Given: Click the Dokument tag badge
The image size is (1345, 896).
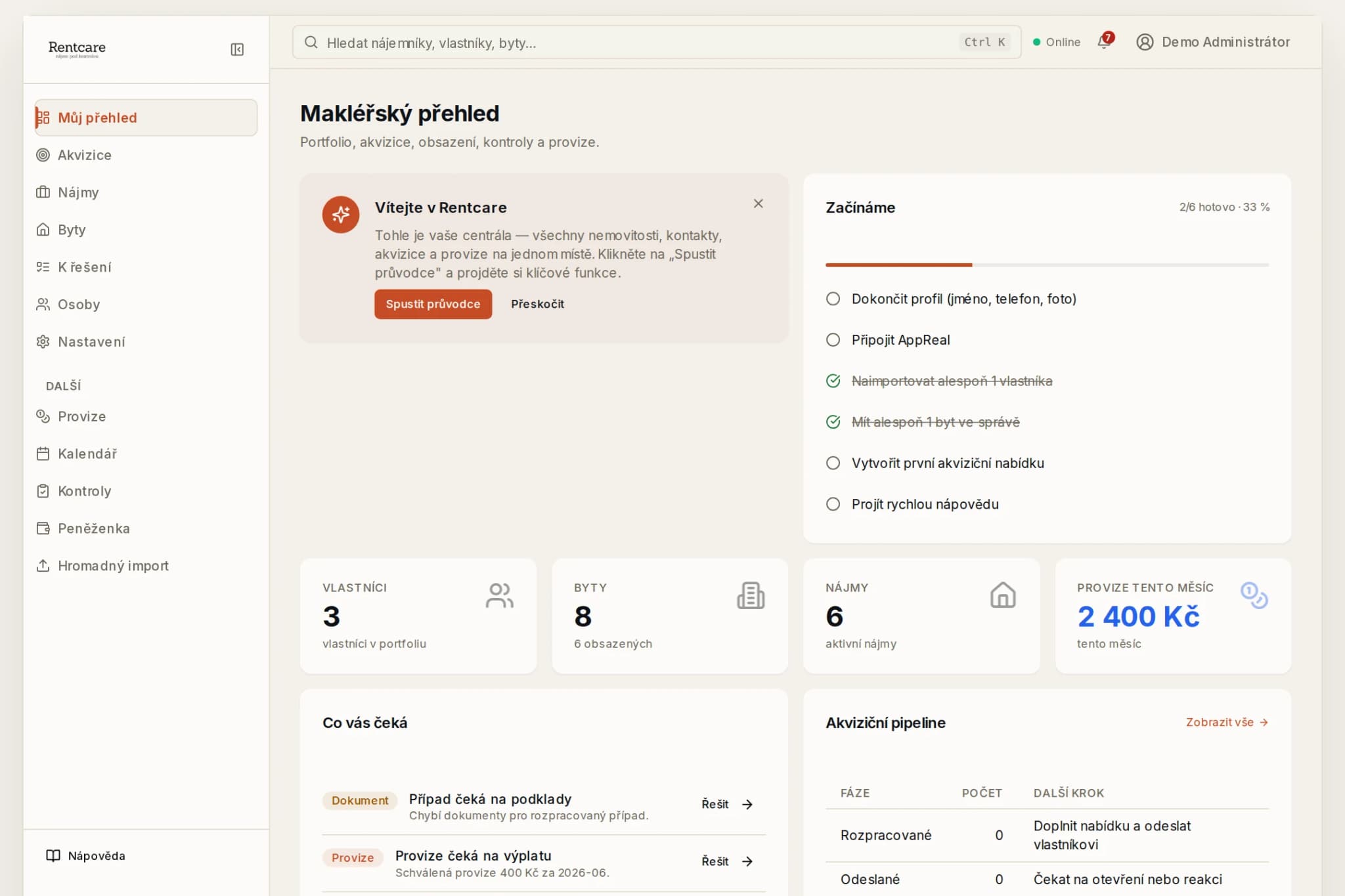Looking at the screenshot, I should (360, 801).
